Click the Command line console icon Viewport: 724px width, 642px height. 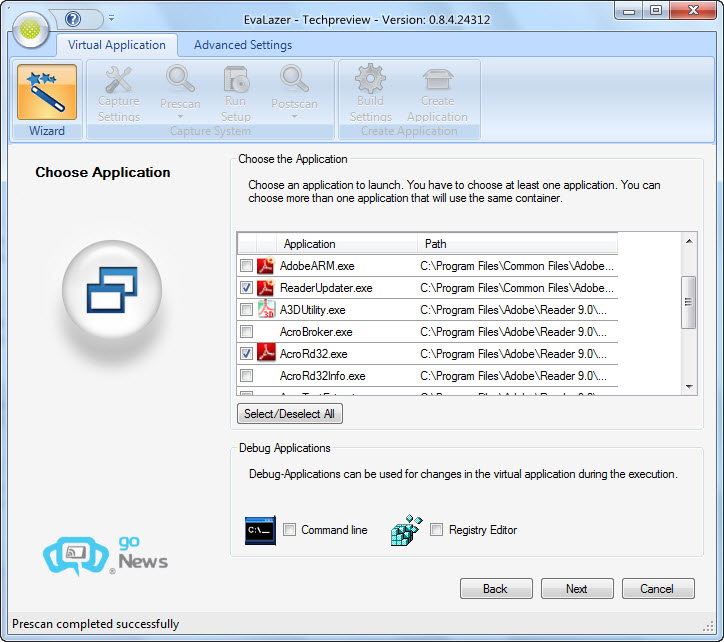(260, 530)
